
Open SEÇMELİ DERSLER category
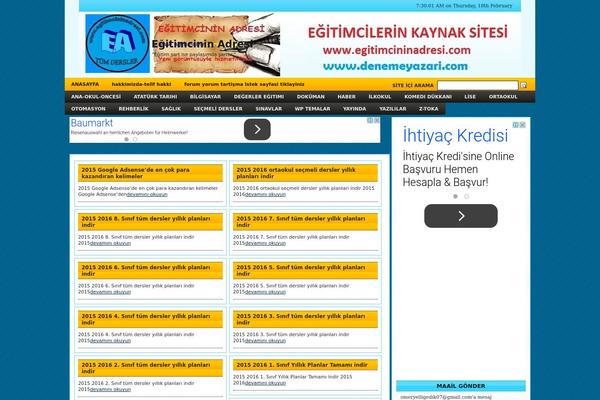218,109
